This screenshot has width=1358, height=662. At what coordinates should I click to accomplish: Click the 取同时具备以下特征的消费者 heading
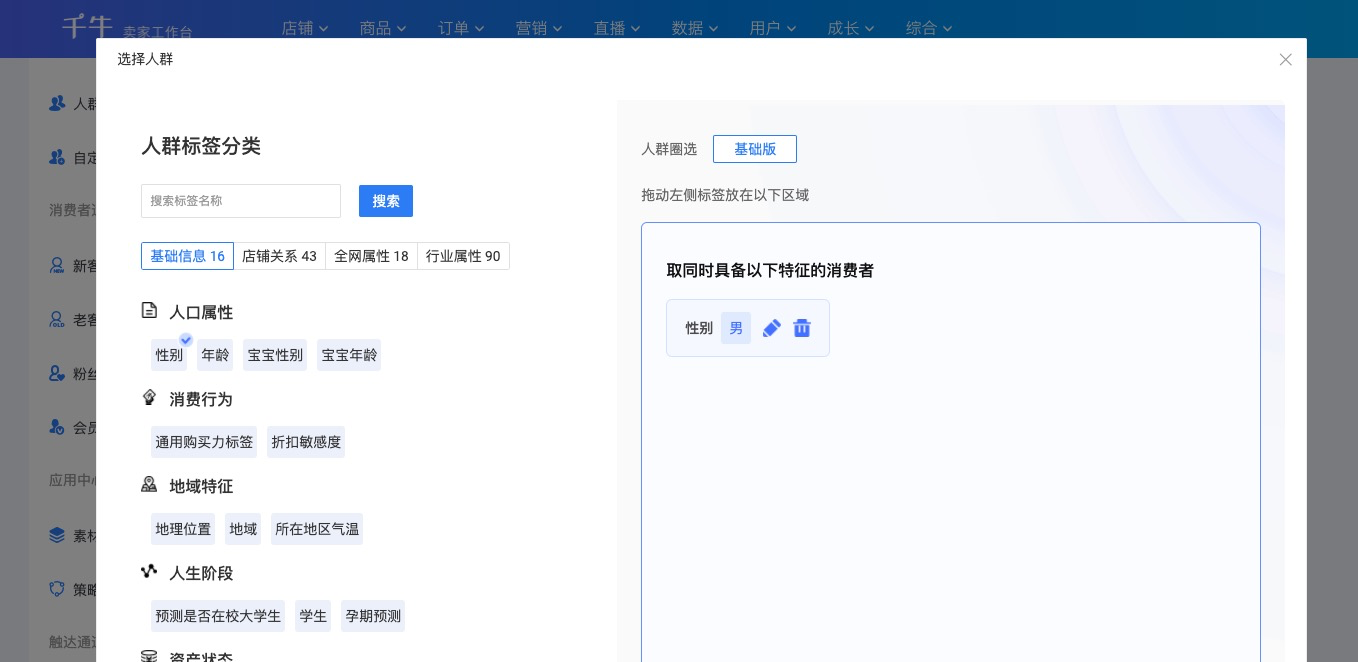pos(770,270)
